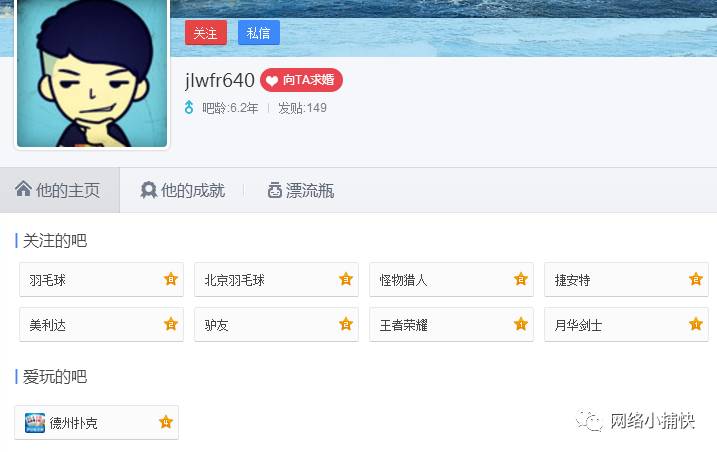Click the star badge on 月华剑士
Screen dimensions: 717x452
pos(696,324)
